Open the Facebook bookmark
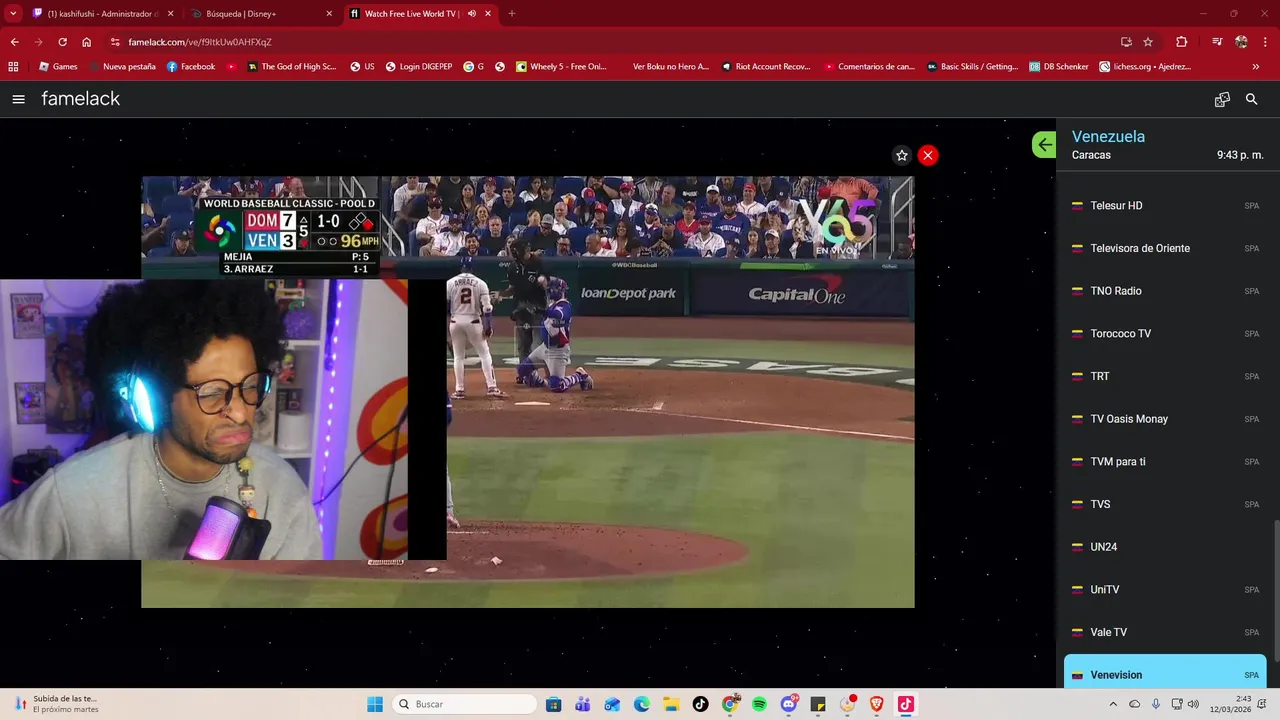The width and height of the screenshot is (1280, 720). click(191, 67)
